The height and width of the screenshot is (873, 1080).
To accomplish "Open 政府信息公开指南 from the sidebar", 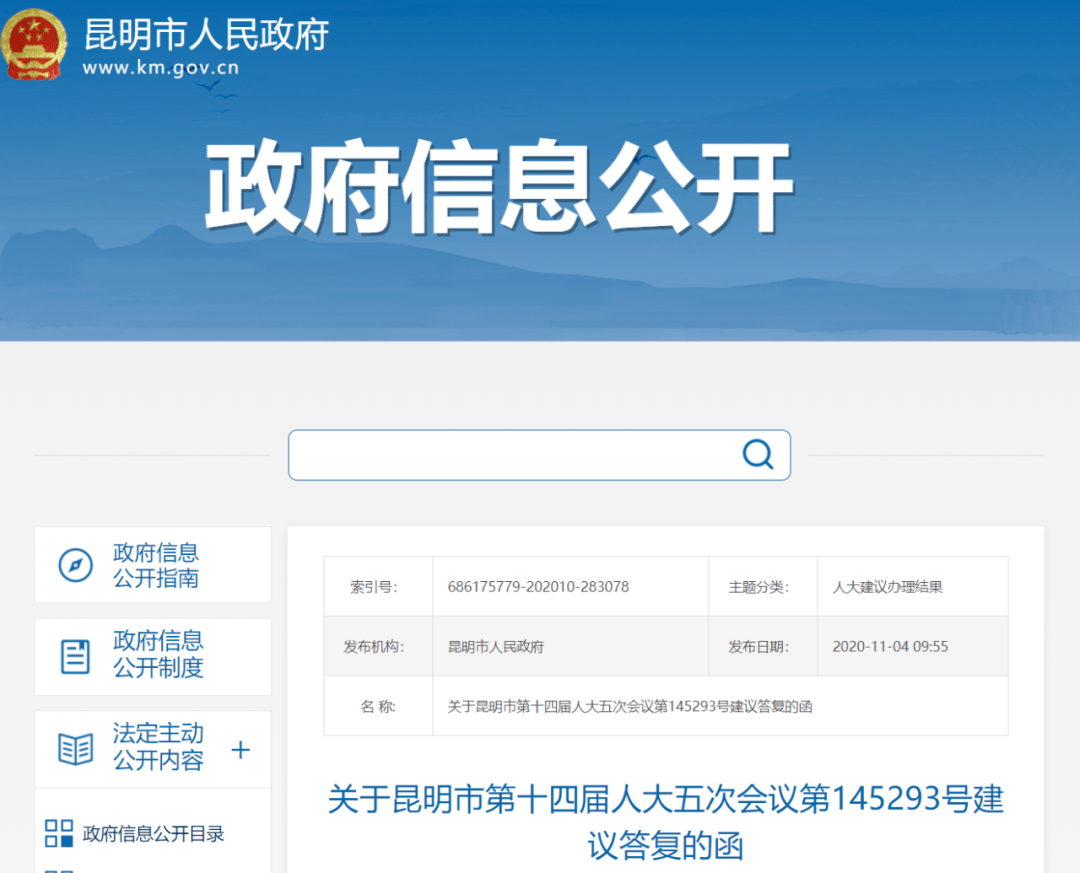I will (x=156, y=565).
